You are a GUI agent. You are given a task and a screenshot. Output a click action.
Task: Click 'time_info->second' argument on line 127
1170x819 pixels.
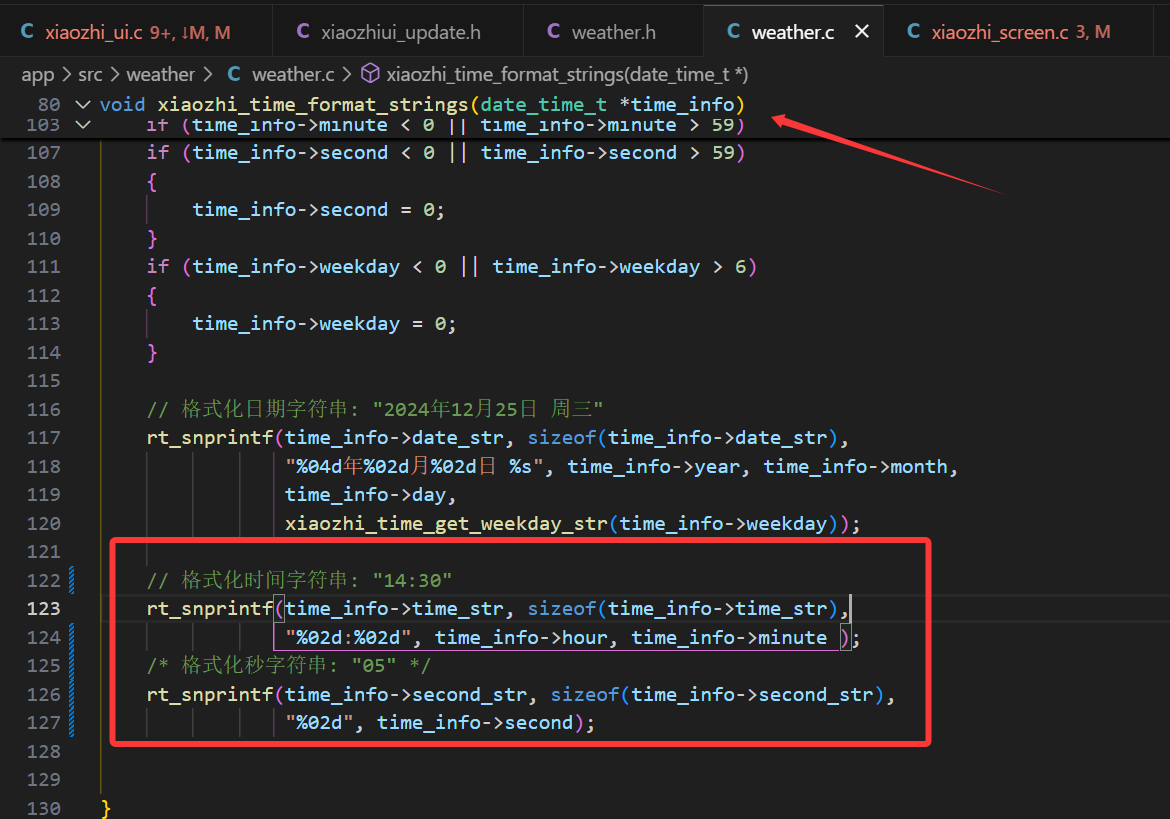point(475,723)
